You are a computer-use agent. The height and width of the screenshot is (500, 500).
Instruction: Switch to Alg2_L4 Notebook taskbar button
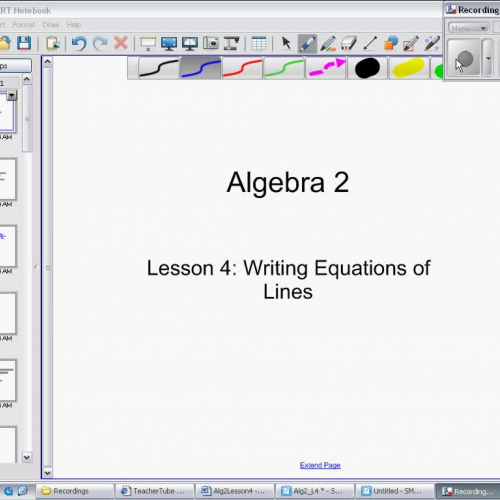[x=315, y=491]
